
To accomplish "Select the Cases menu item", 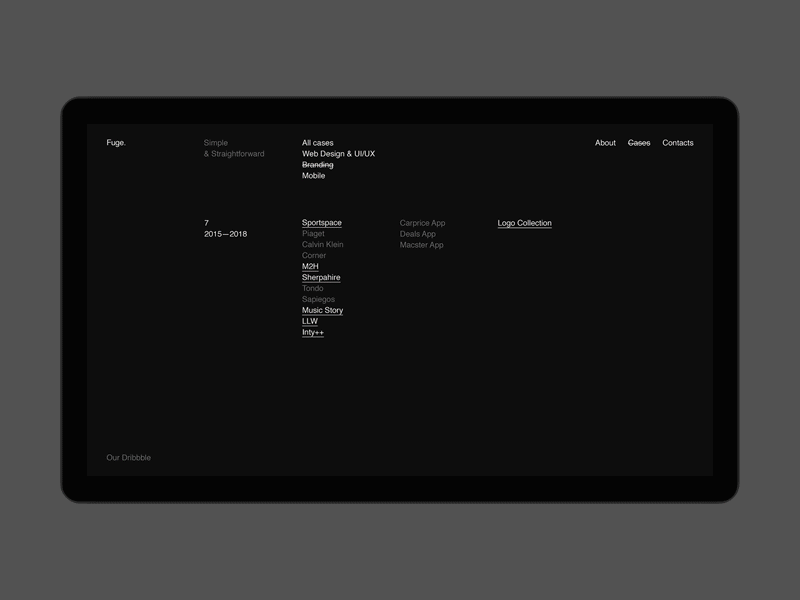I will 638,142.
